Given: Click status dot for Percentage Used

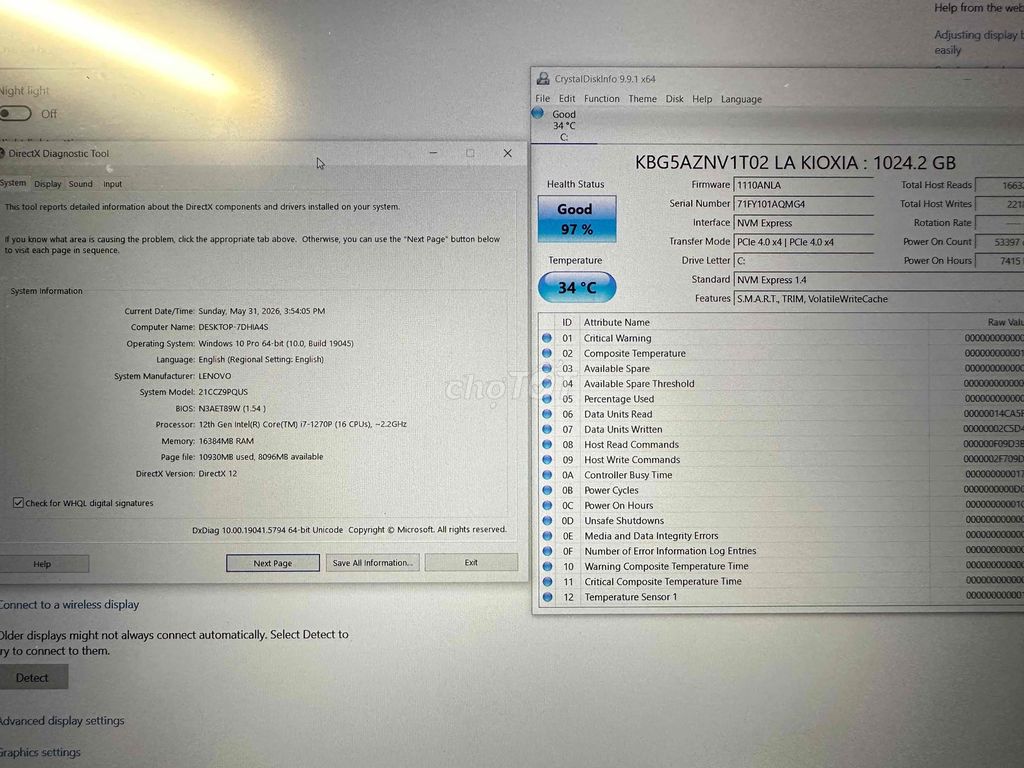Looking at the screenshot, I should click(x=547, y=398).
